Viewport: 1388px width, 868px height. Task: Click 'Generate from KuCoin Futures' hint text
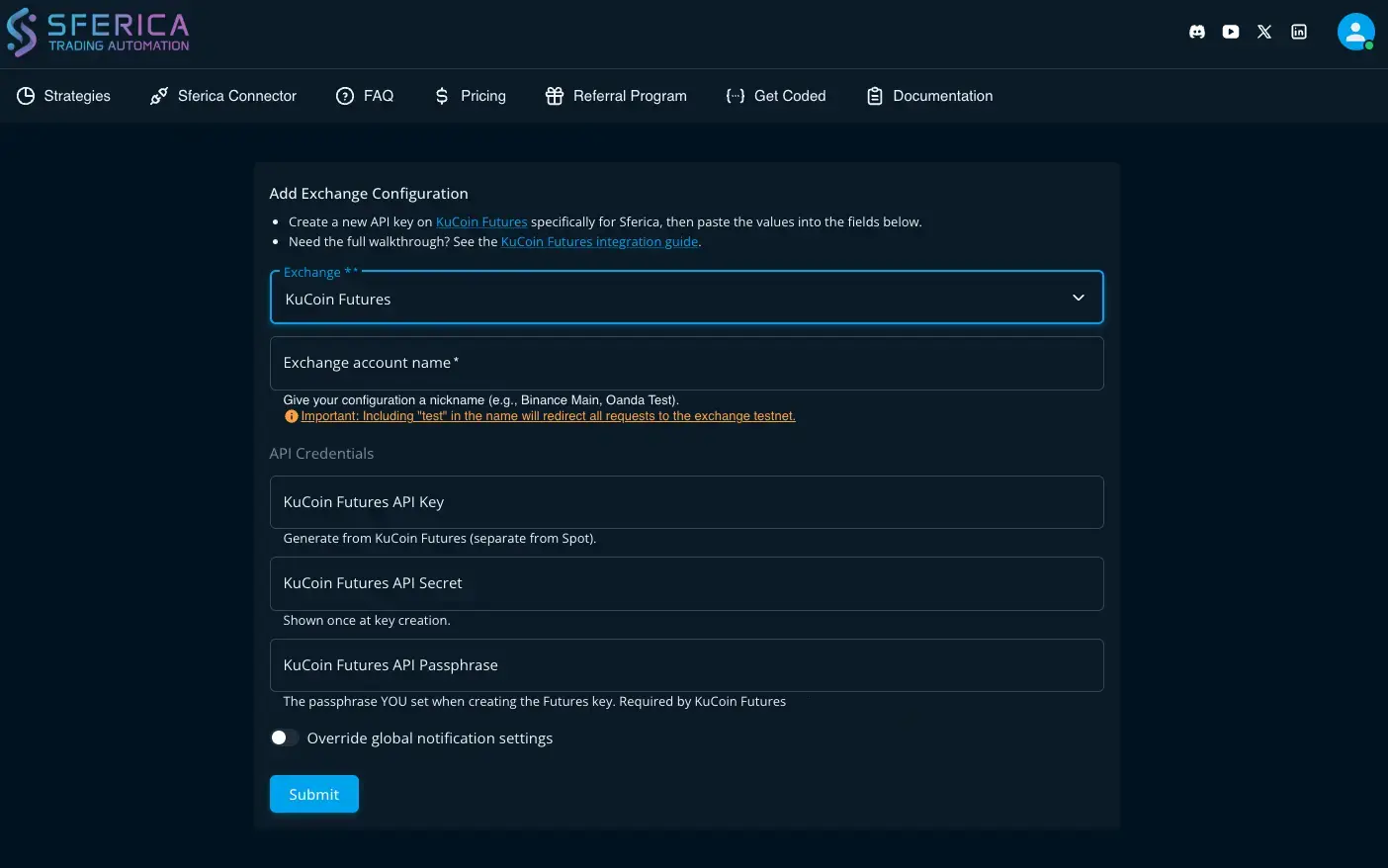pos(440,539)
